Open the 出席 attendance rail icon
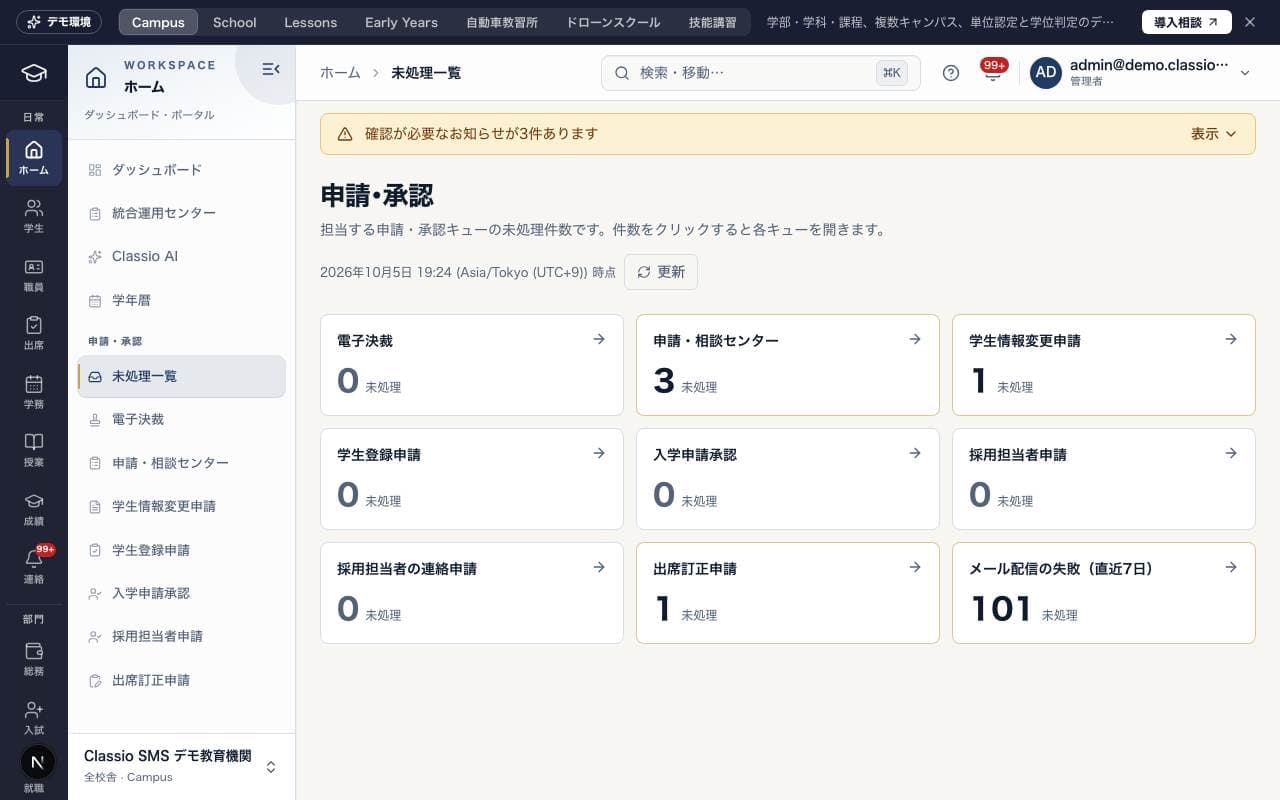Viewport: 1280px width, 800px height. (x=34, y=333)
